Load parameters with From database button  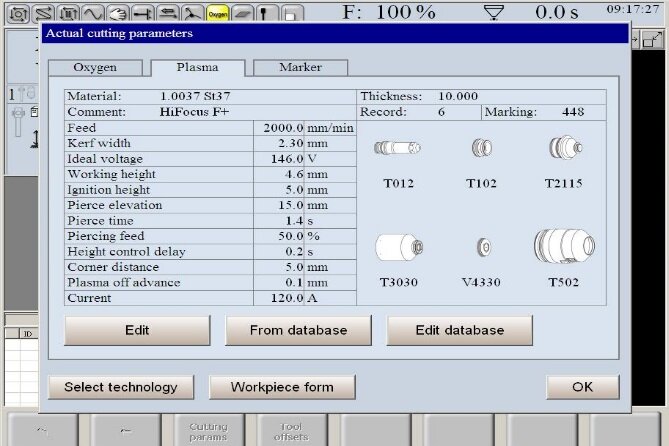click(x=298, y=330)
